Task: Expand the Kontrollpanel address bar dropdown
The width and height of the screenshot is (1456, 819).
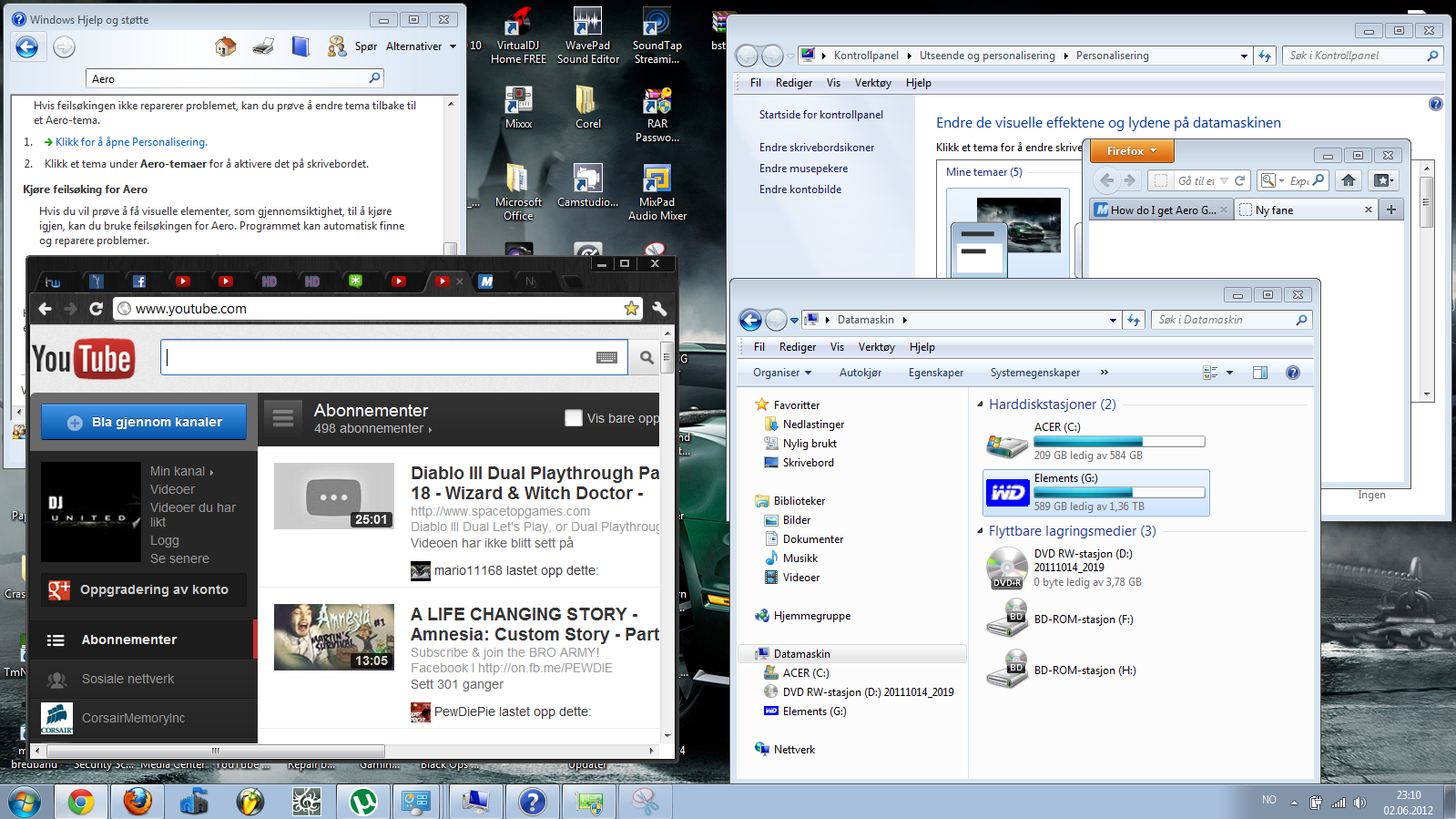Action: 1244,56
